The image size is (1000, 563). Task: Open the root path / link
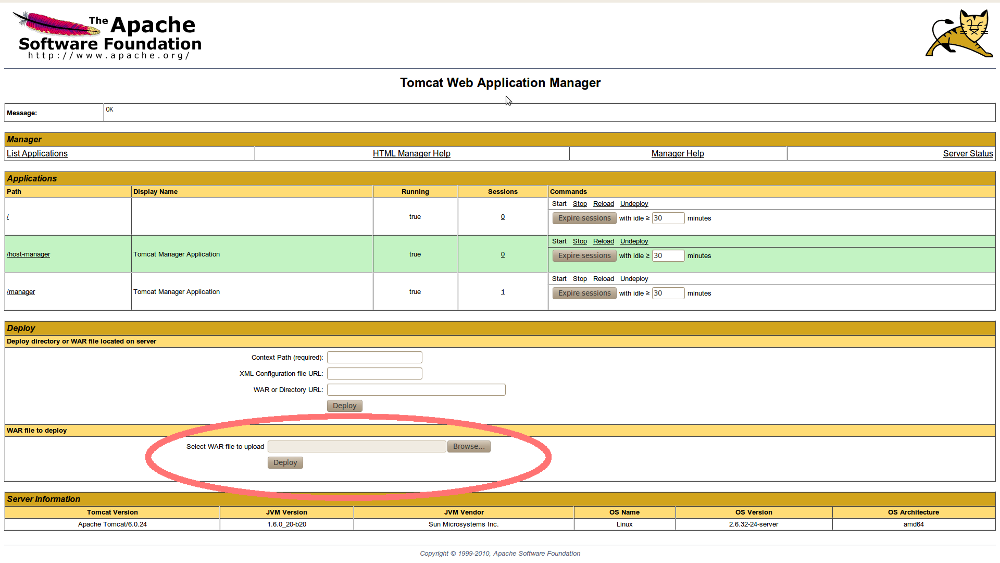pyautogui.click(x=8, y=217)
